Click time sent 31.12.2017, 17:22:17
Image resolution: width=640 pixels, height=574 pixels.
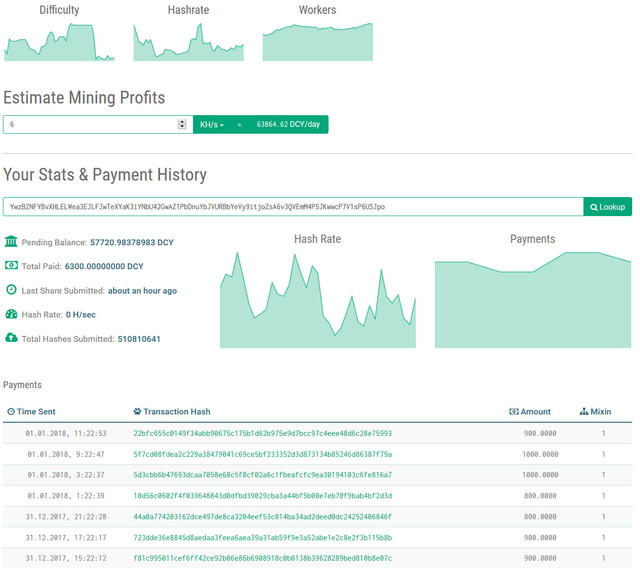tap(66, 538)
